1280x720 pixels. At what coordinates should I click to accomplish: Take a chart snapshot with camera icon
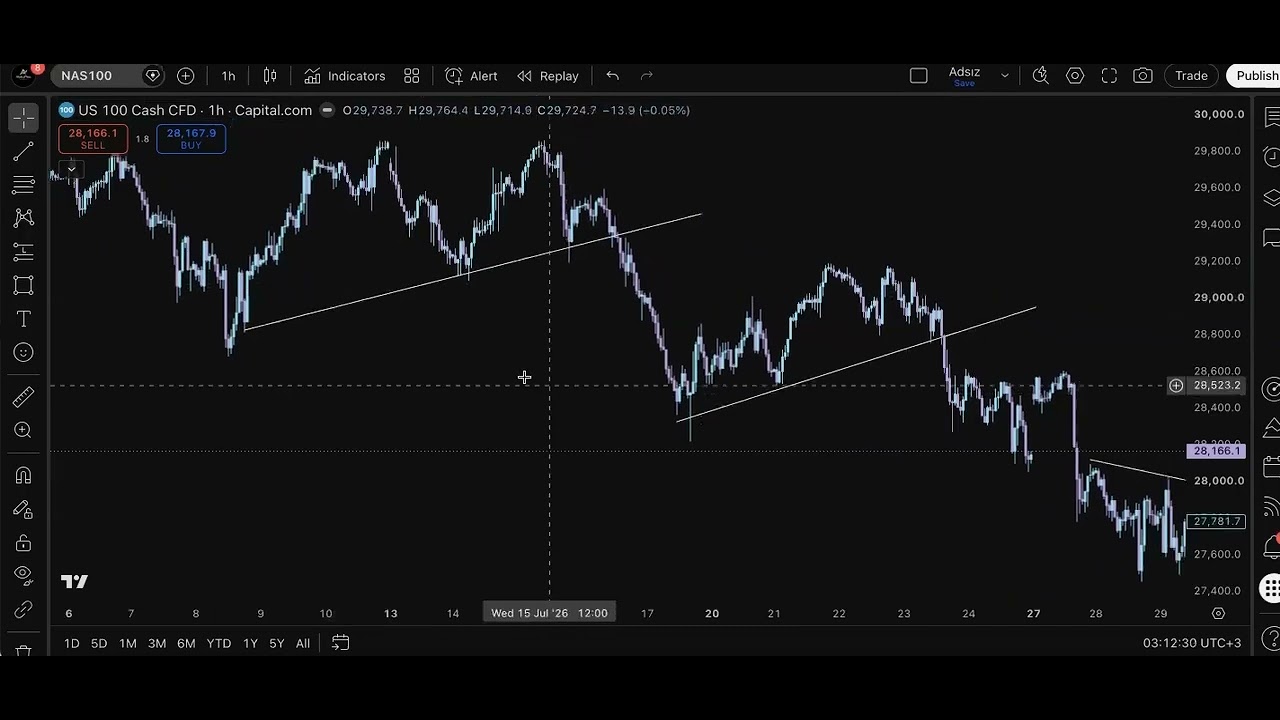click(x=1143, y=76)
